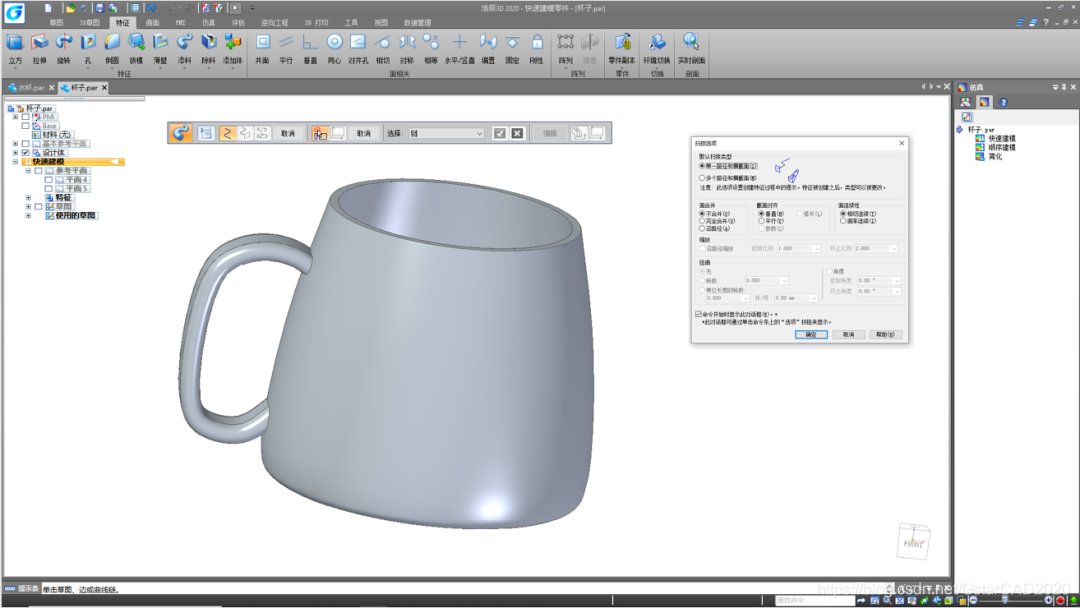The width and height of the screenshot is (1080, 608).
Task: Click the 孔 hole feature icon
Action: click(x=87, y=43)
